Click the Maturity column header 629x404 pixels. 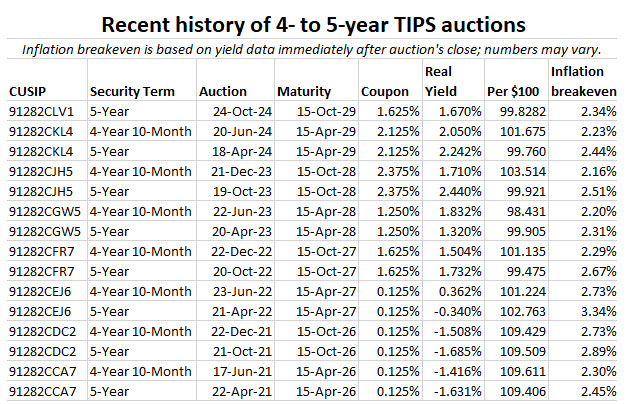pyautogui.click(x=305, y=91)
